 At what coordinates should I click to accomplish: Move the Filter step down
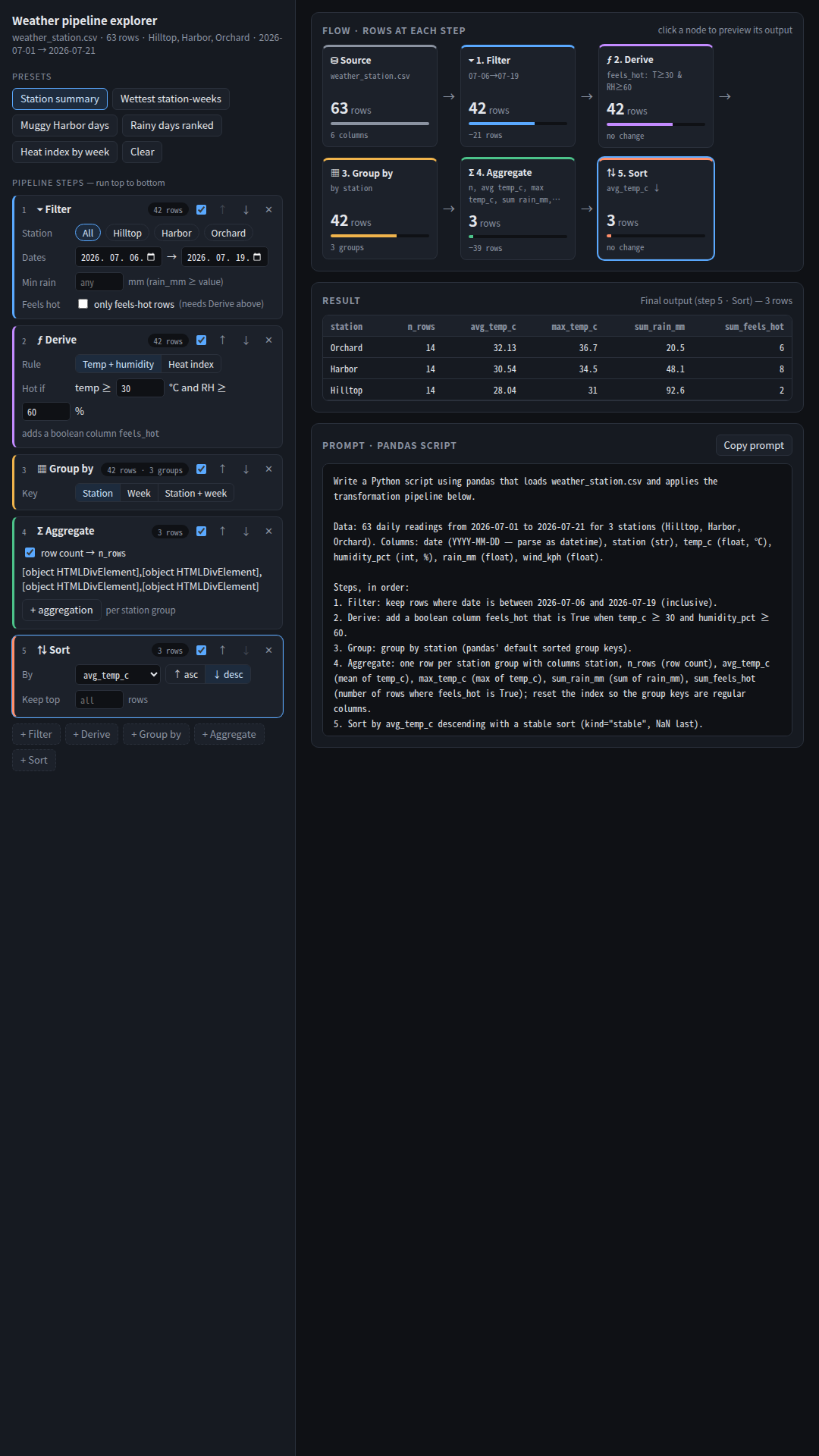coord(246,210)
